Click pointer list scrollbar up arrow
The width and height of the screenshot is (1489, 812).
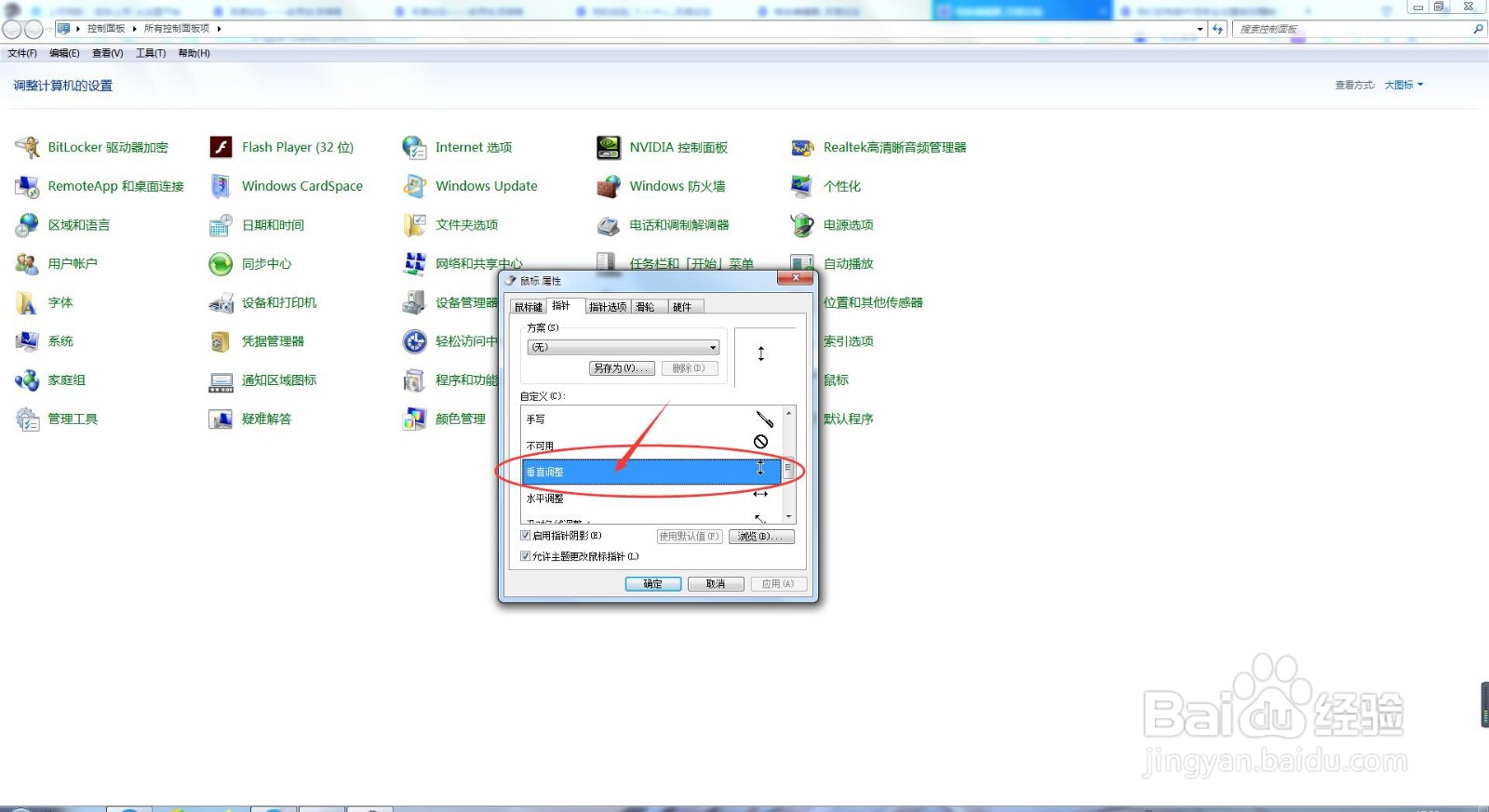(789, 413)
